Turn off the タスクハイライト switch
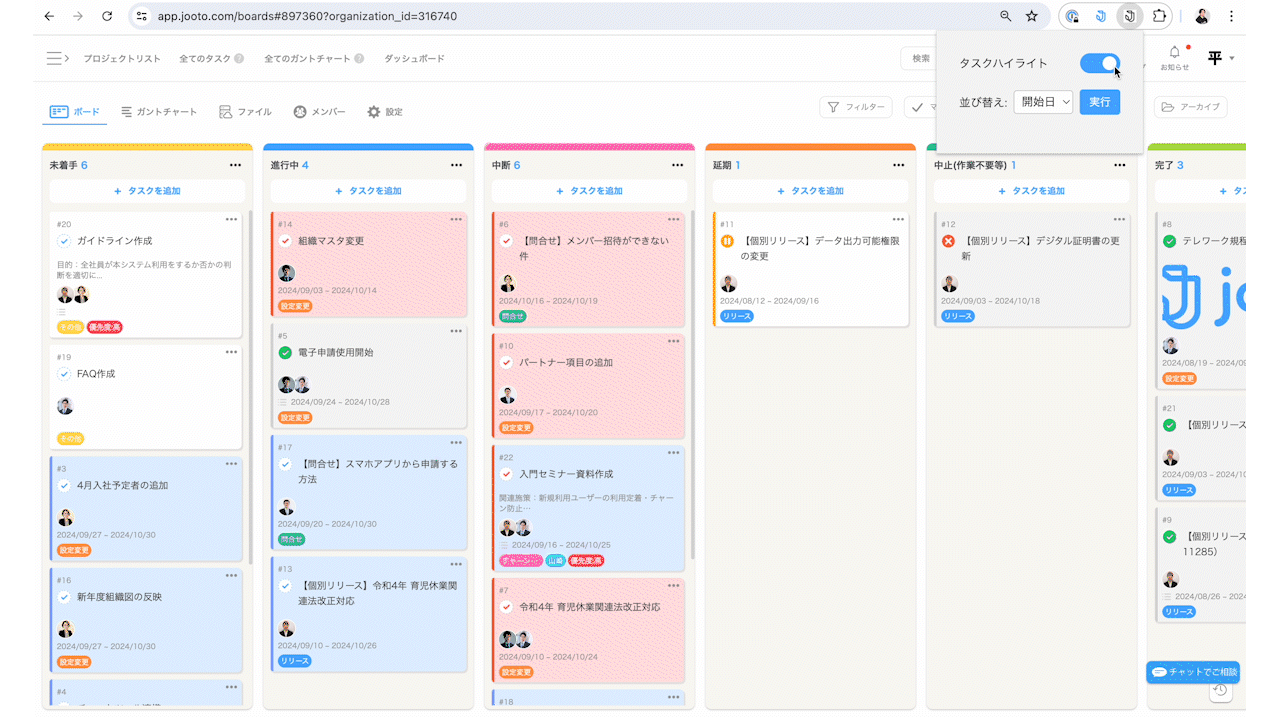 tap(1100, 62)
